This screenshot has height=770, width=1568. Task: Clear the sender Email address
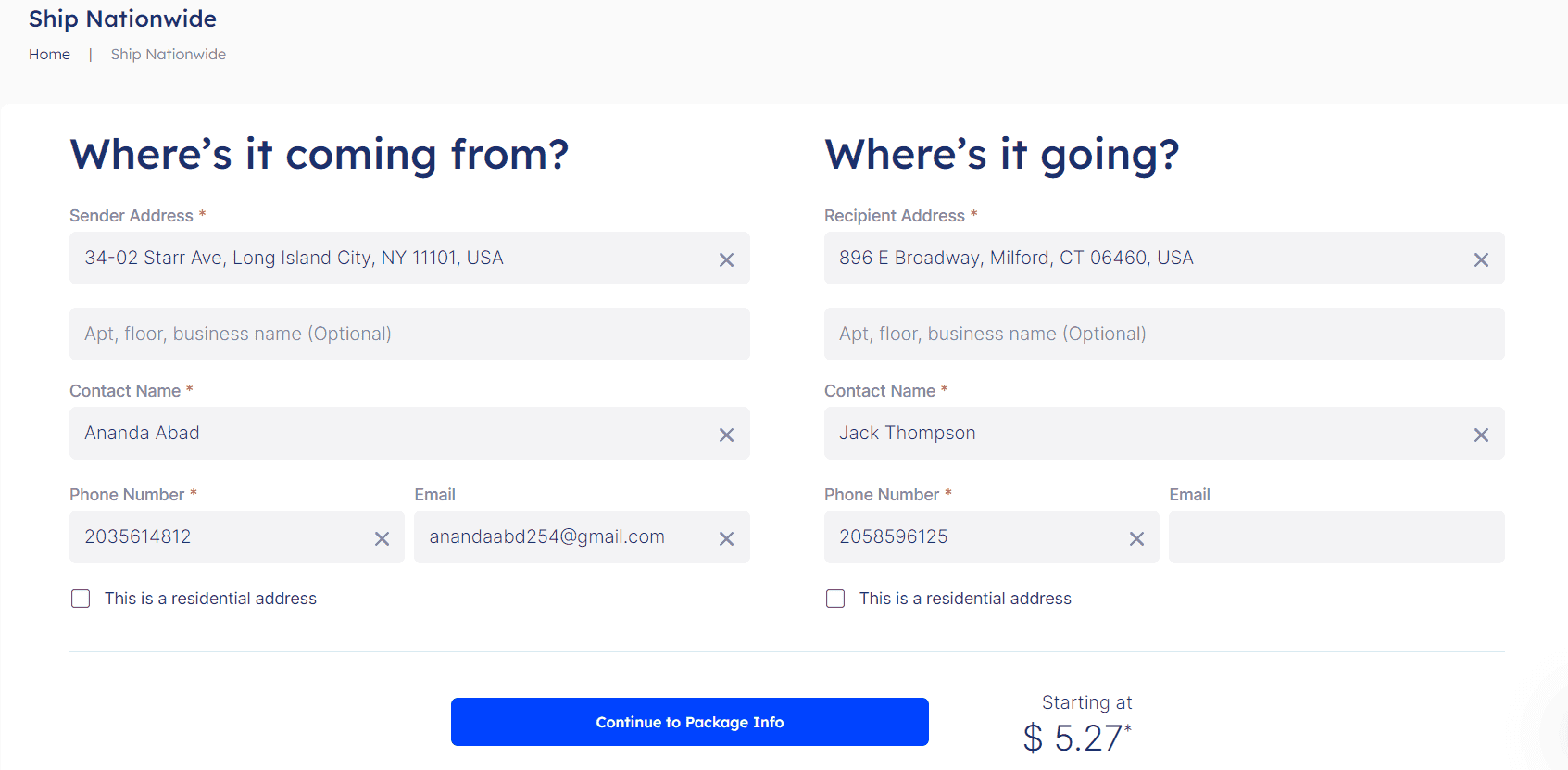pyautogui.click(x=726, y=537)
